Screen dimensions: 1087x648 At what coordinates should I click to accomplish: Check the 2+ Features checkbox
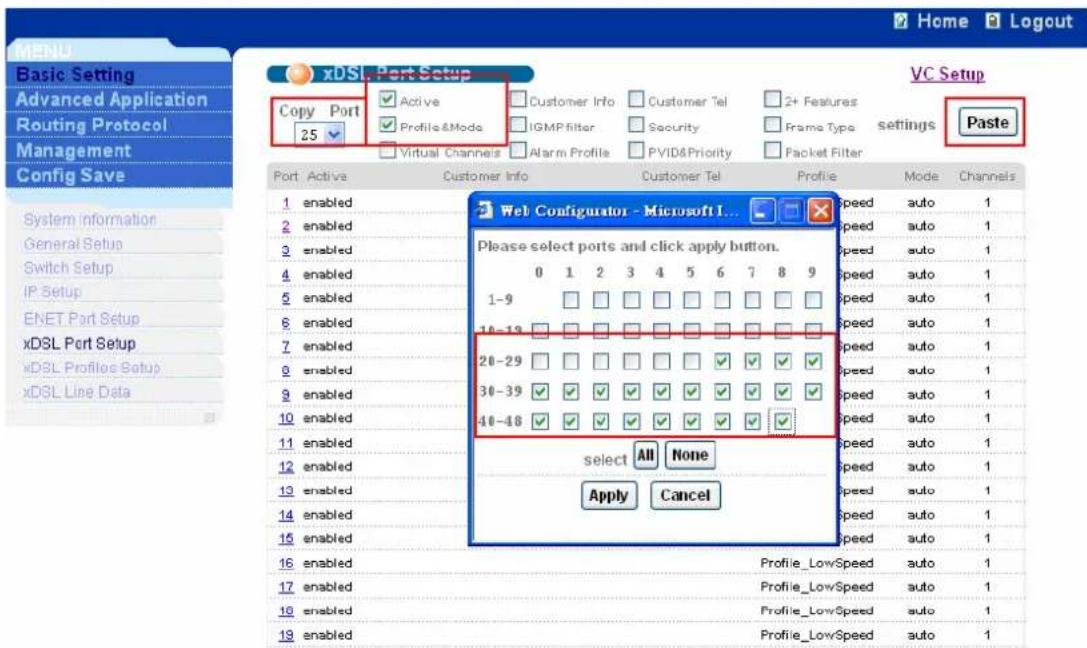point(772,100)
